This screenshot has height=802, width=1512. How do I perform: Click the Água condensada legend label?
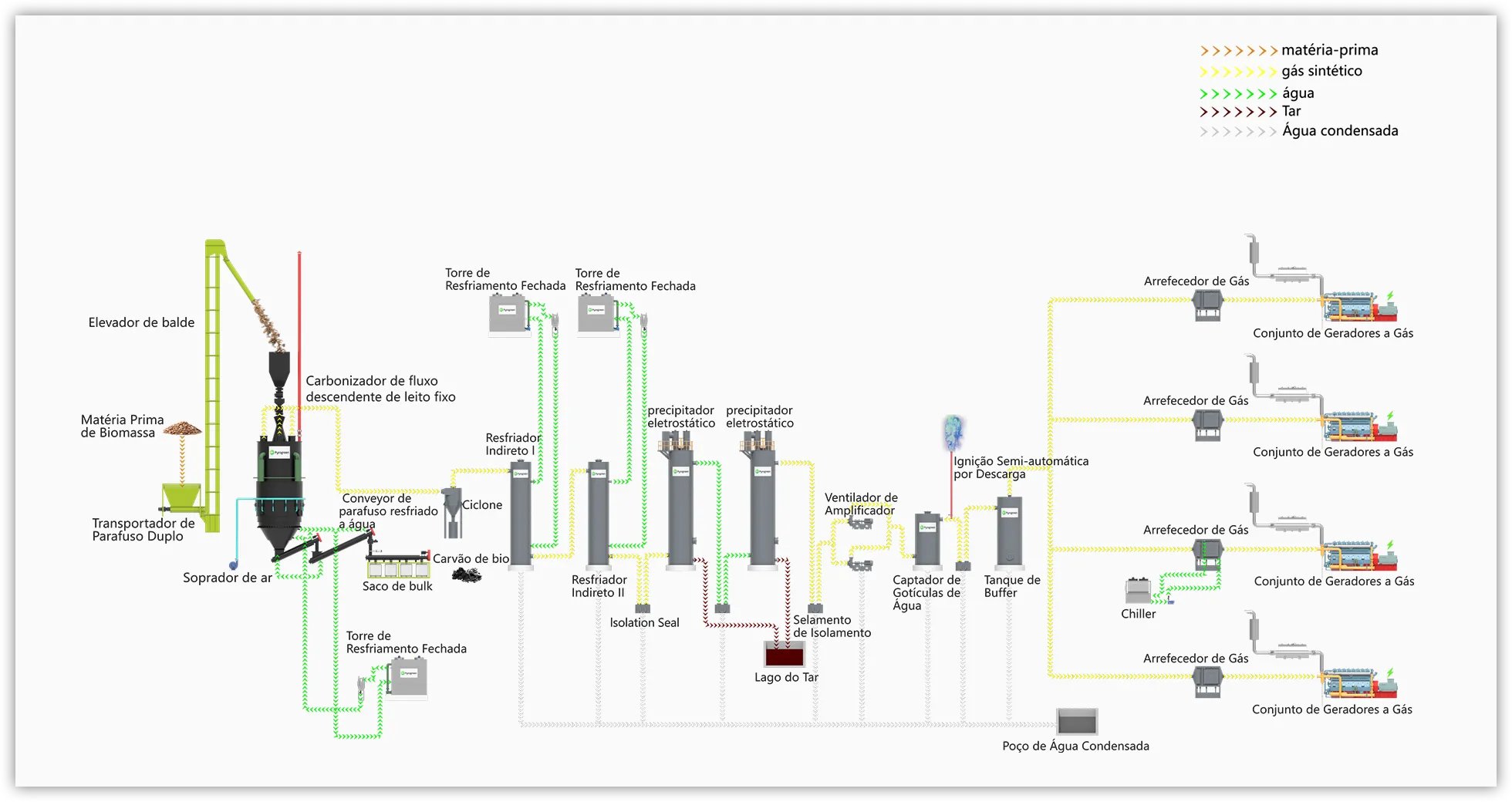tap(1340, 131)
